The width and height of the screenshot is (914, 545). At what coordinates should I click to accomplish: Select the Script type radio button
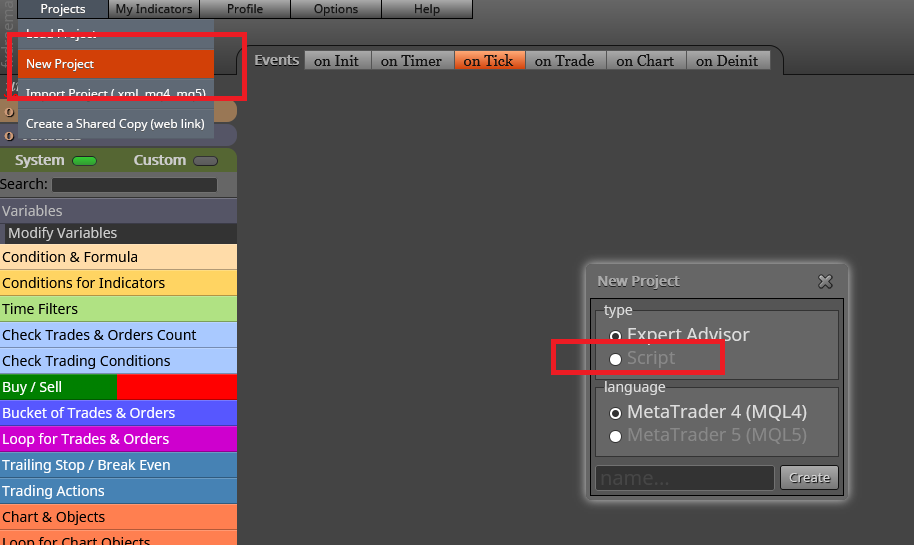pos(616,360)
